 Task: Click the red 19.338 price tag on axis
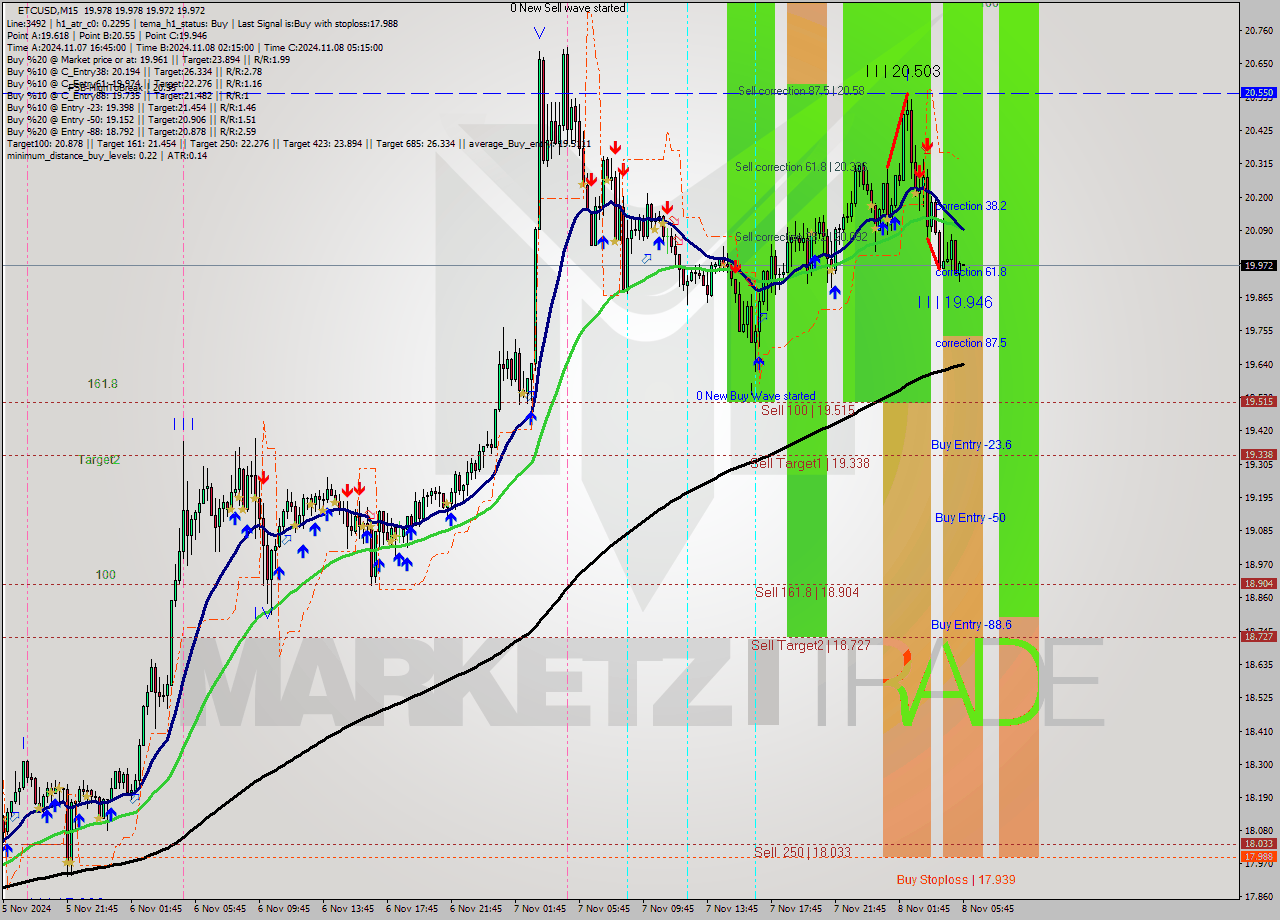point(1257,454)
